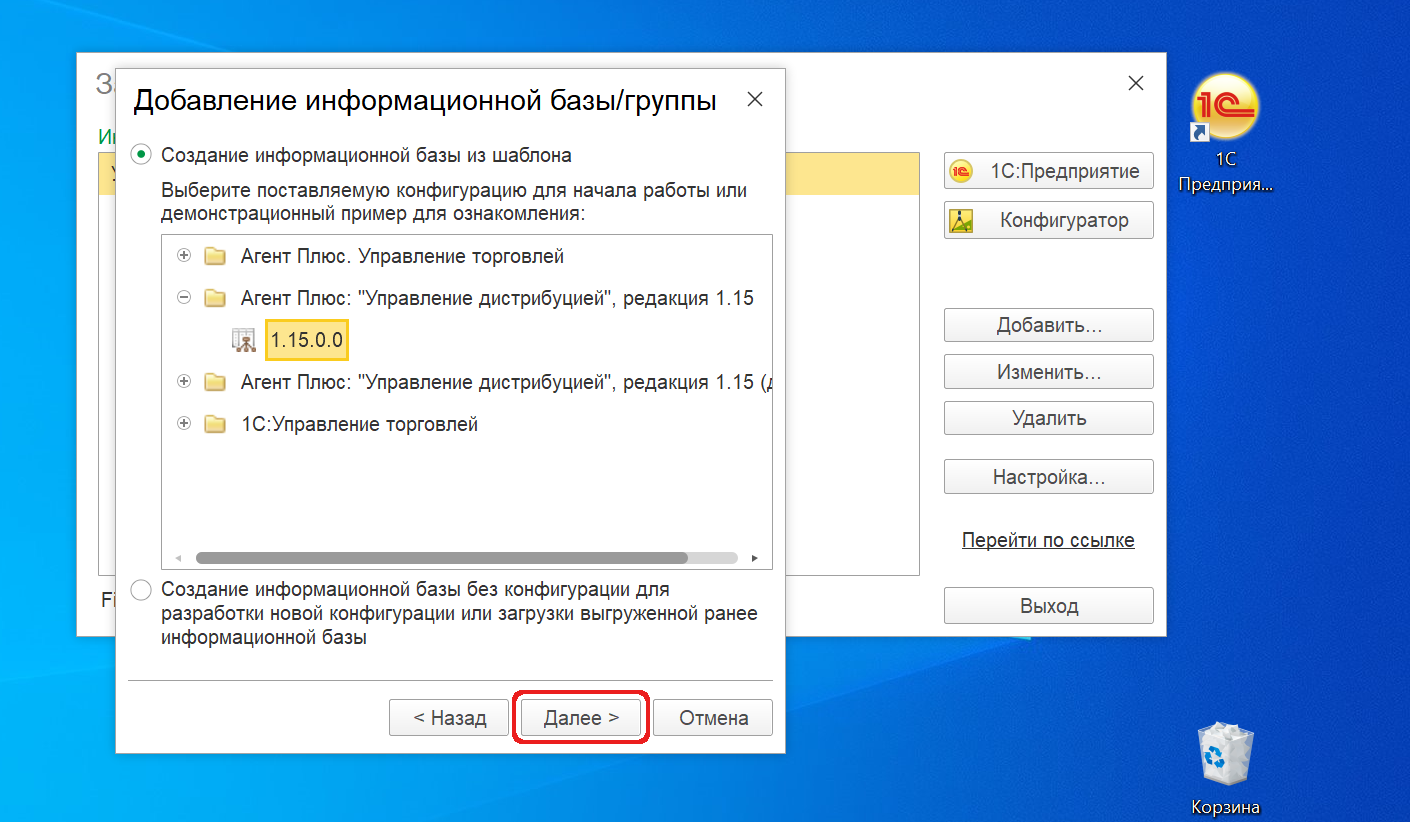Click Выход button in launcher window
Viewport: 1410px width, 822px height.
pyautogui.click(x=1049, y=606)
